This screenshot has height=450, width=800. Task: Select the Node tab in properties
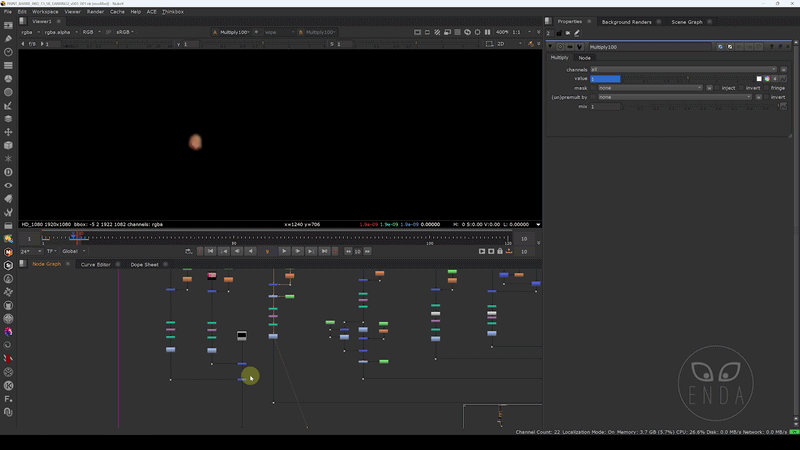tap(584, 58)
